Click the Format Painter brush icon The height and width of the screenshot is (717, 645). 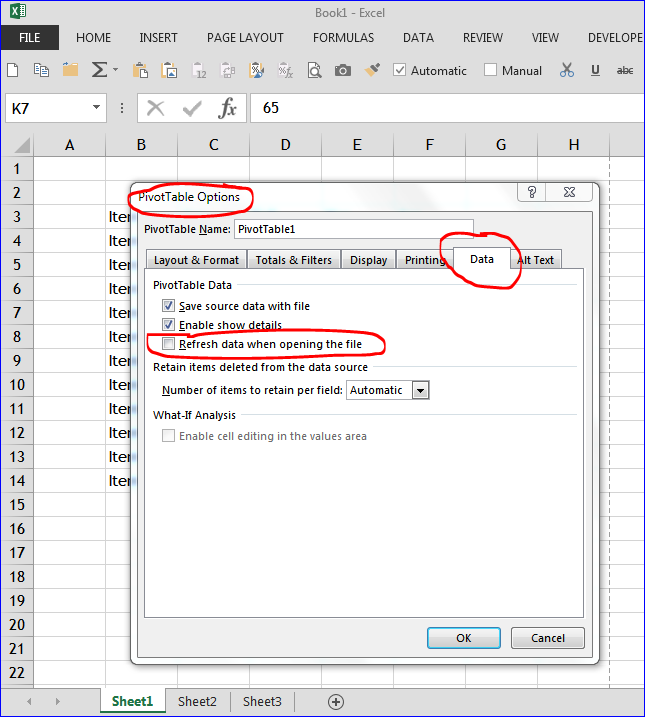click(x=372, y=70)
